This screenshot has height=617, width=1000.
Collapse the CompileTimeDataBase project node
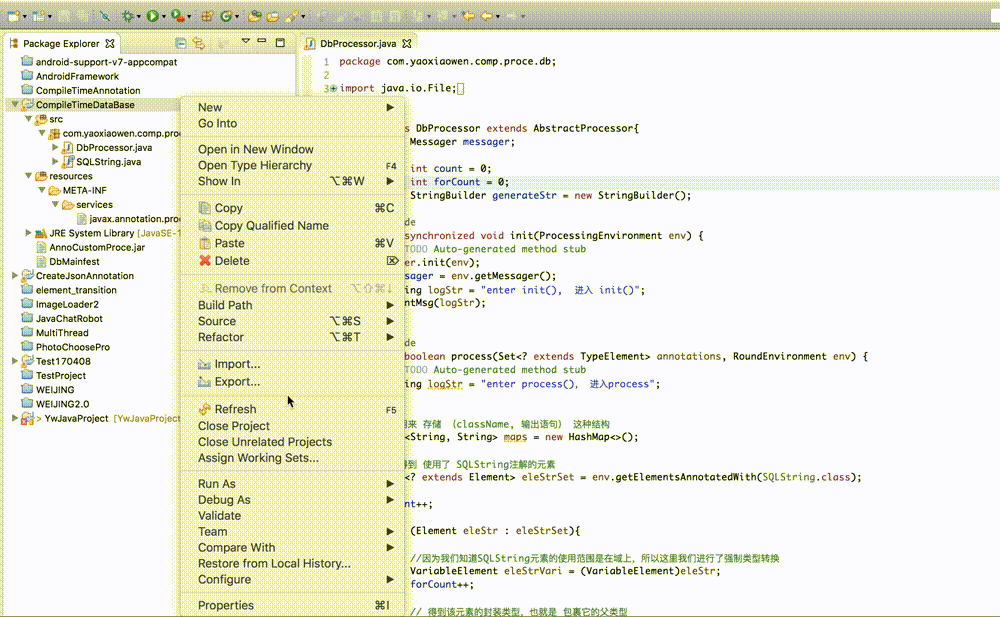[15, 104]
